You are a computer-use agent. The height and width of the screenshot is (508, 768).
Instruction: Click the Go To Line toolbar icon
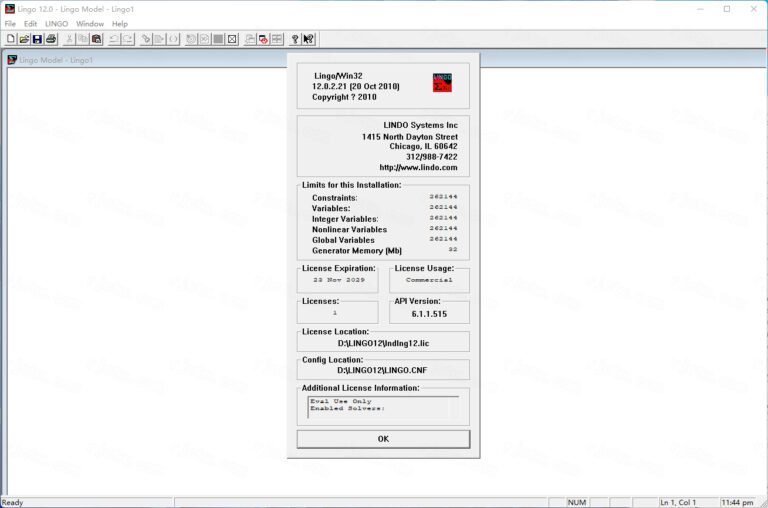click(159, 39)
